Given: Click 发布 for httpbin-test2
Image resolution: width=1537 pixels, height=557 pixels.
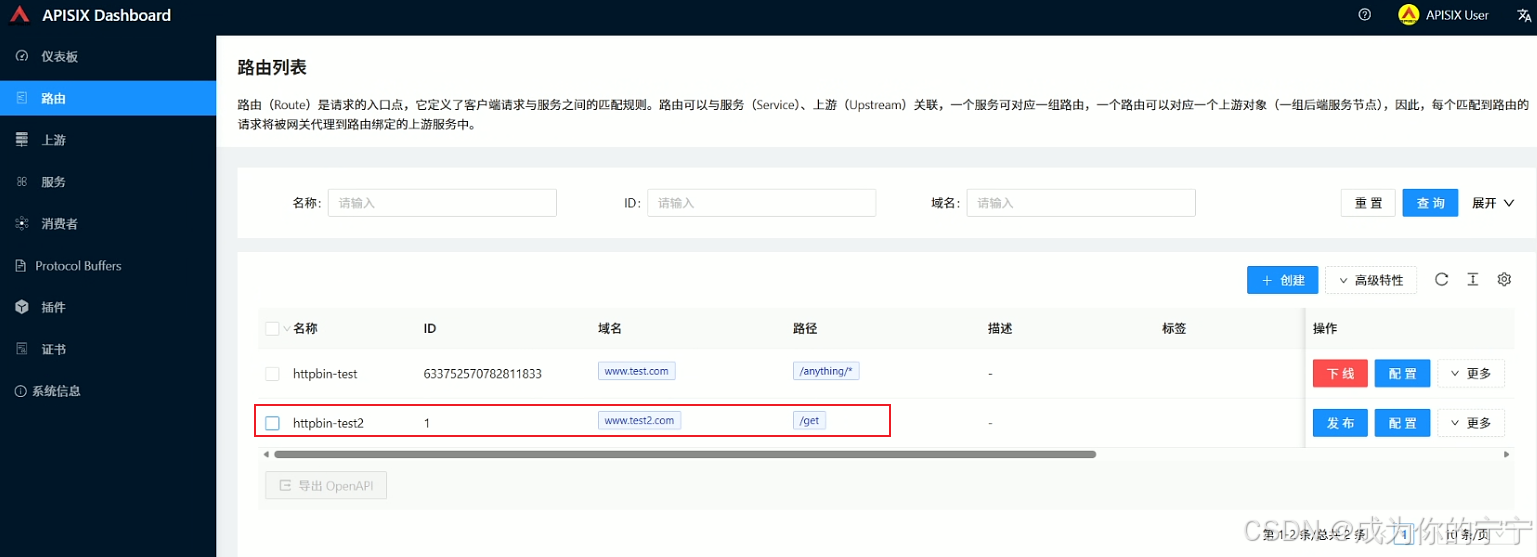Looking at the screenshot, I should (1340, 423).
